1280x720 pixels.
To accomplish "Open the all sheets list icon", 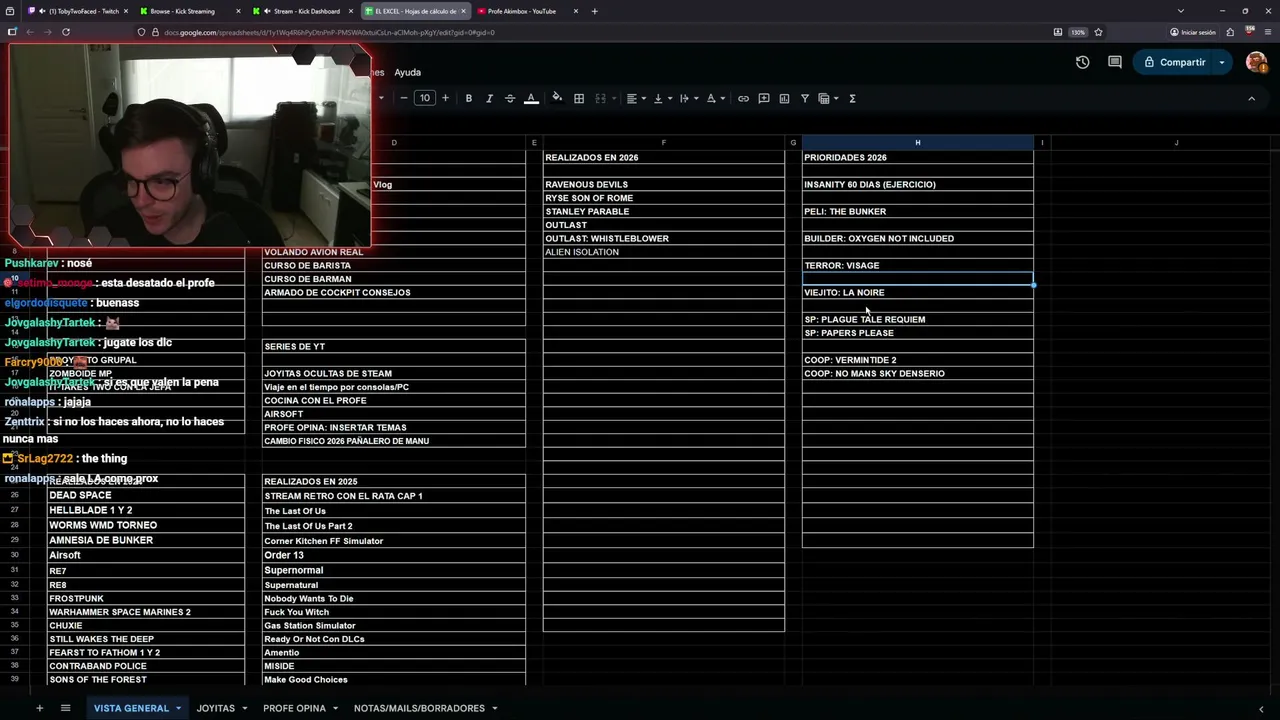I will click(x=65, y=708).
